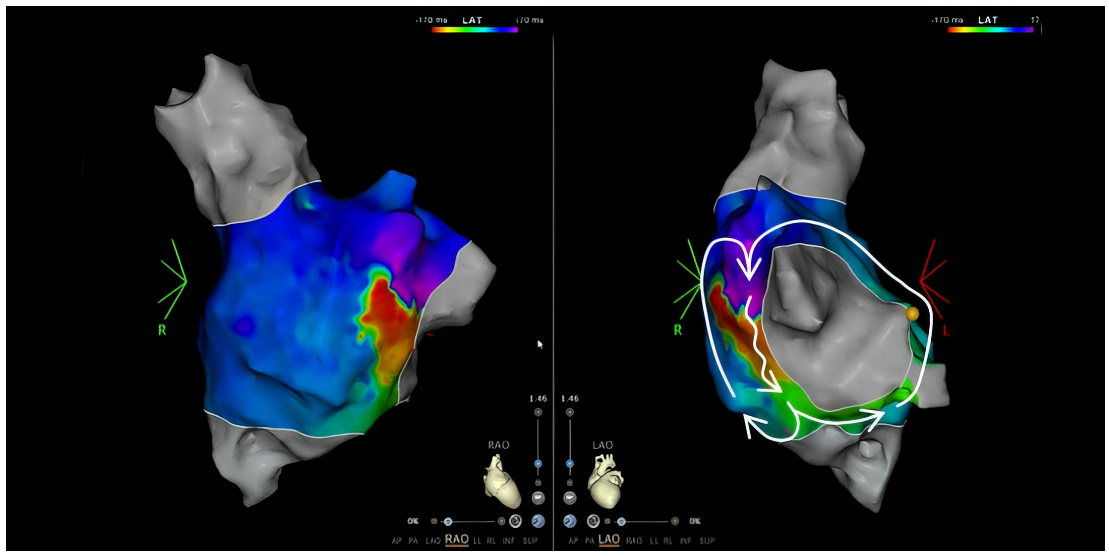Click the left pane vertical zoom slider handle
Screen dimensions: 1109x556
pyautogui.click(x=538, y=464)
